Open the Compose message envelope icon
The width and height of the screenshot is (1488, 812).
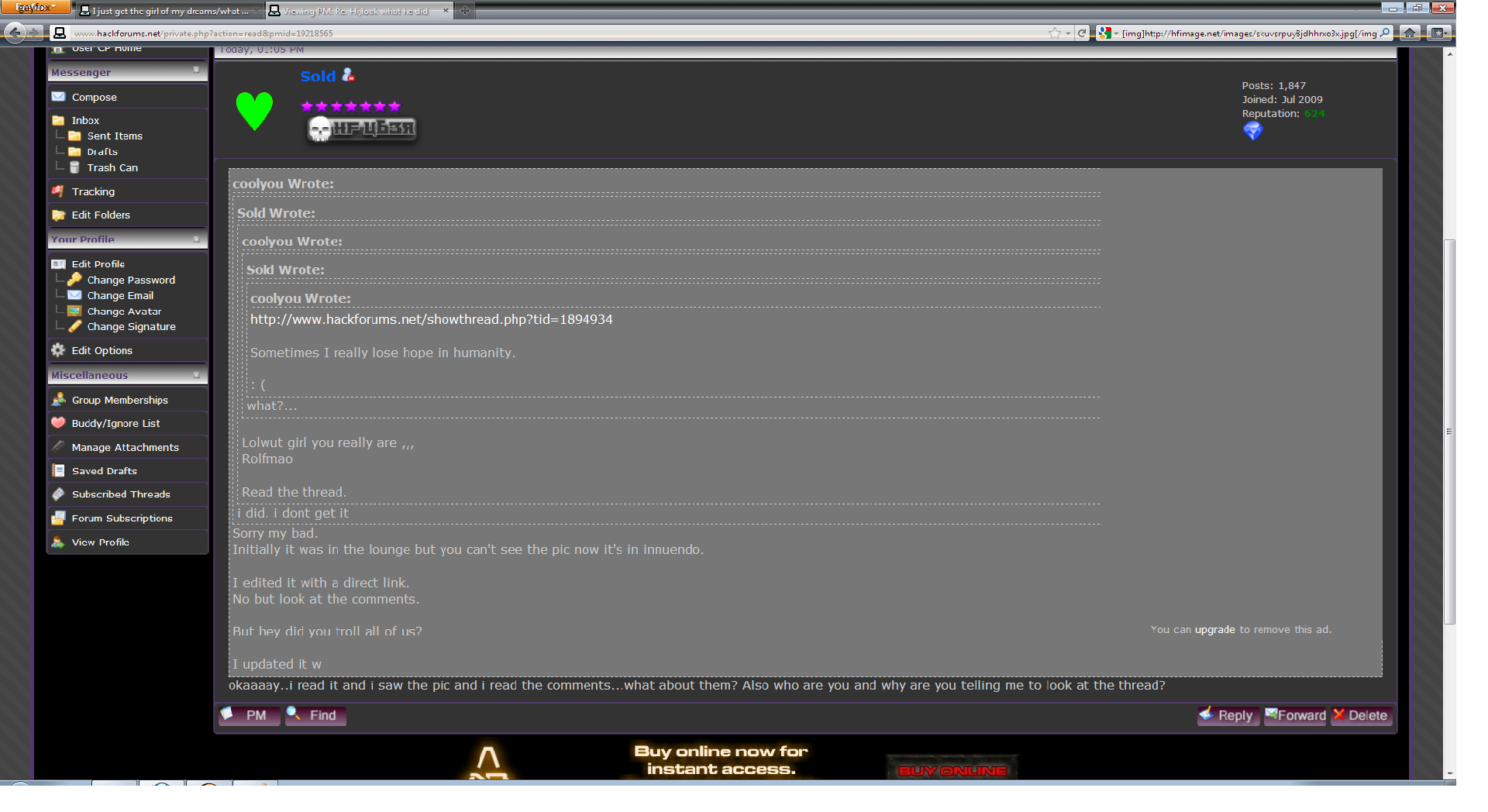click(x=58, y=97)
